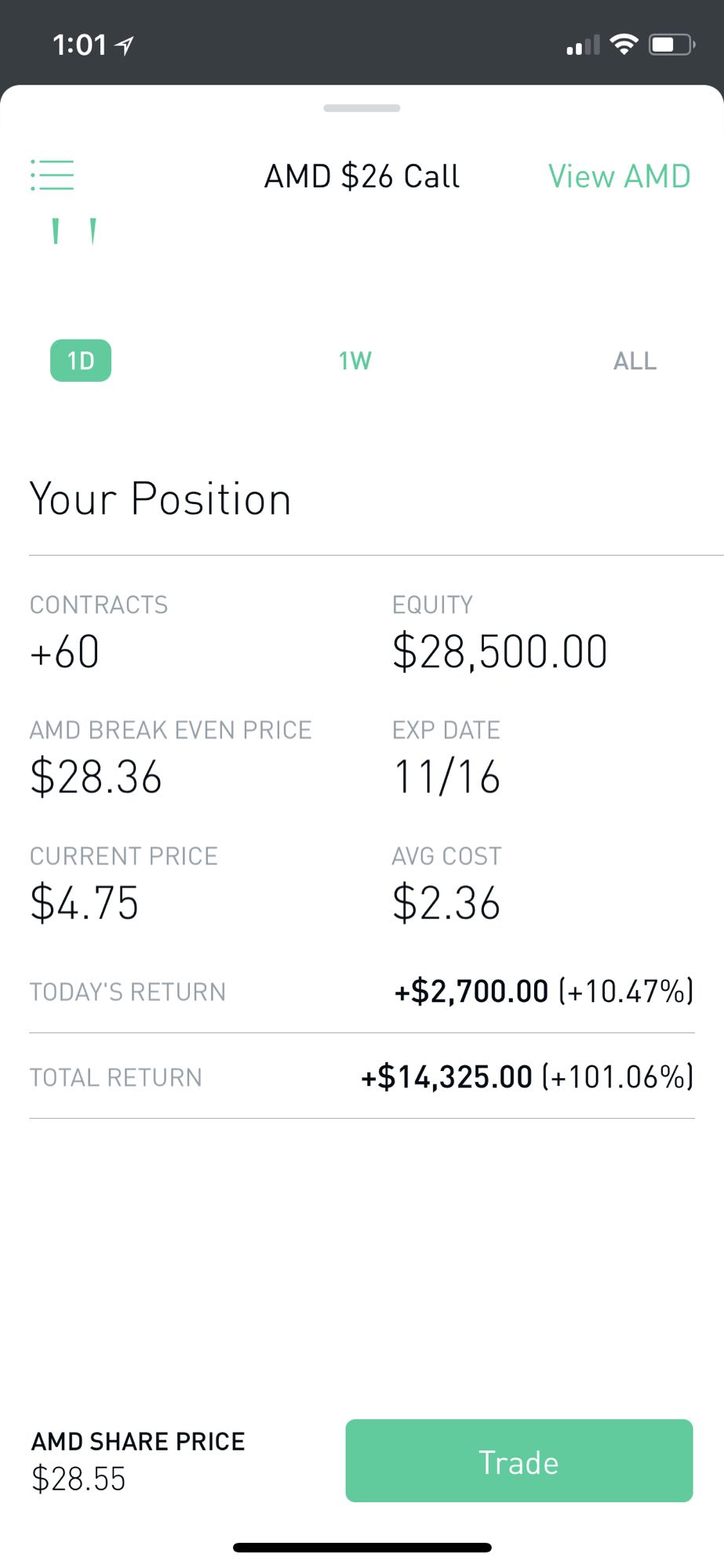Tap the AMD Share Price $28.55

78,1479
